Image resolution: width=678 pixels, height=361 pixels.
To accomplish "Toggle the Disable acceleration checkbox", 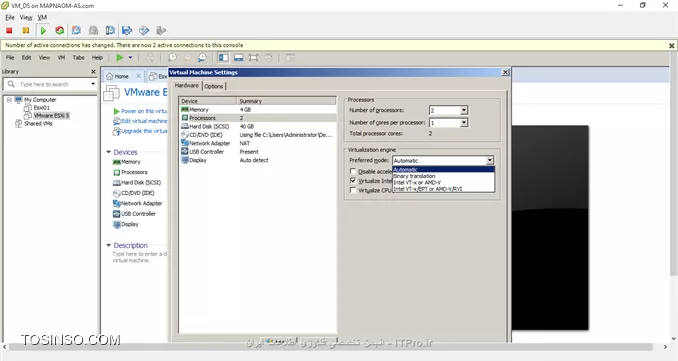I will [x=353, y=171].
